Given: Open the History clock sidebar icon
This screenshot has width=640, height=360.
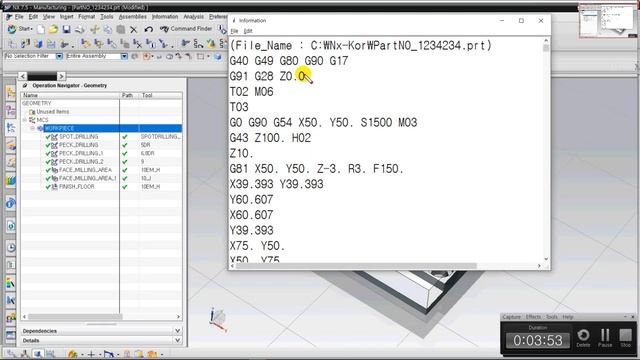Looking at the screenshot, I should click(11, 247).
